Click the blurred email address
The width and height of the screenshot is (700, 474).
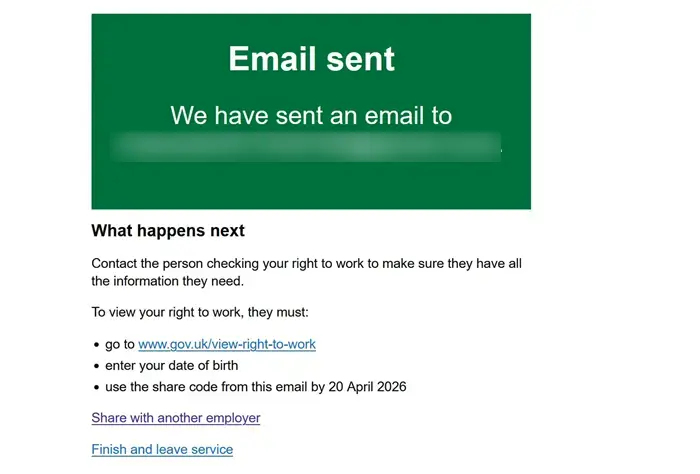point(306,147)
